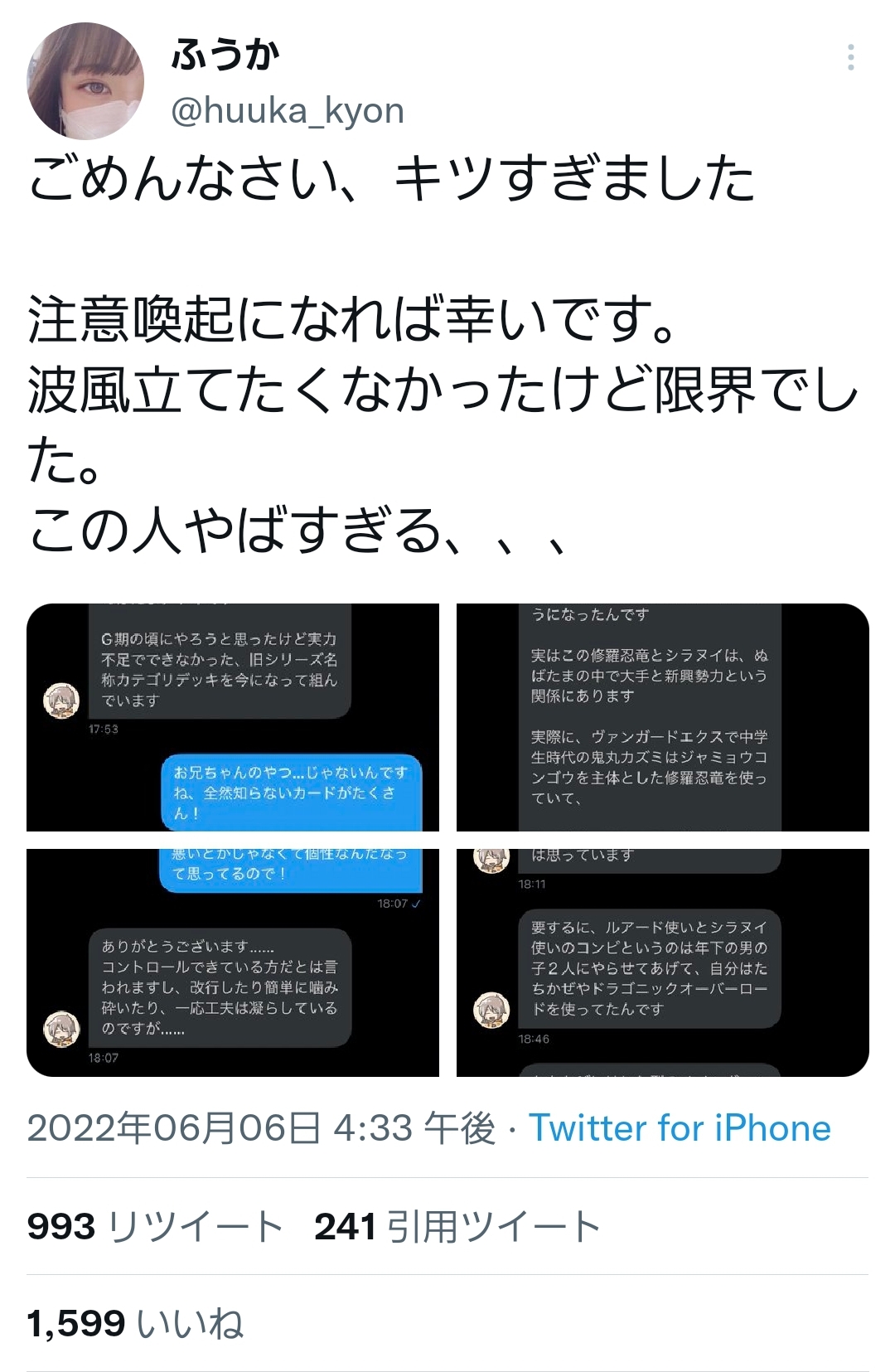Tap chat avatar beside the 18:46 message
Image resolution: width=895 pixels, height=1372 pixels.
491,1010
